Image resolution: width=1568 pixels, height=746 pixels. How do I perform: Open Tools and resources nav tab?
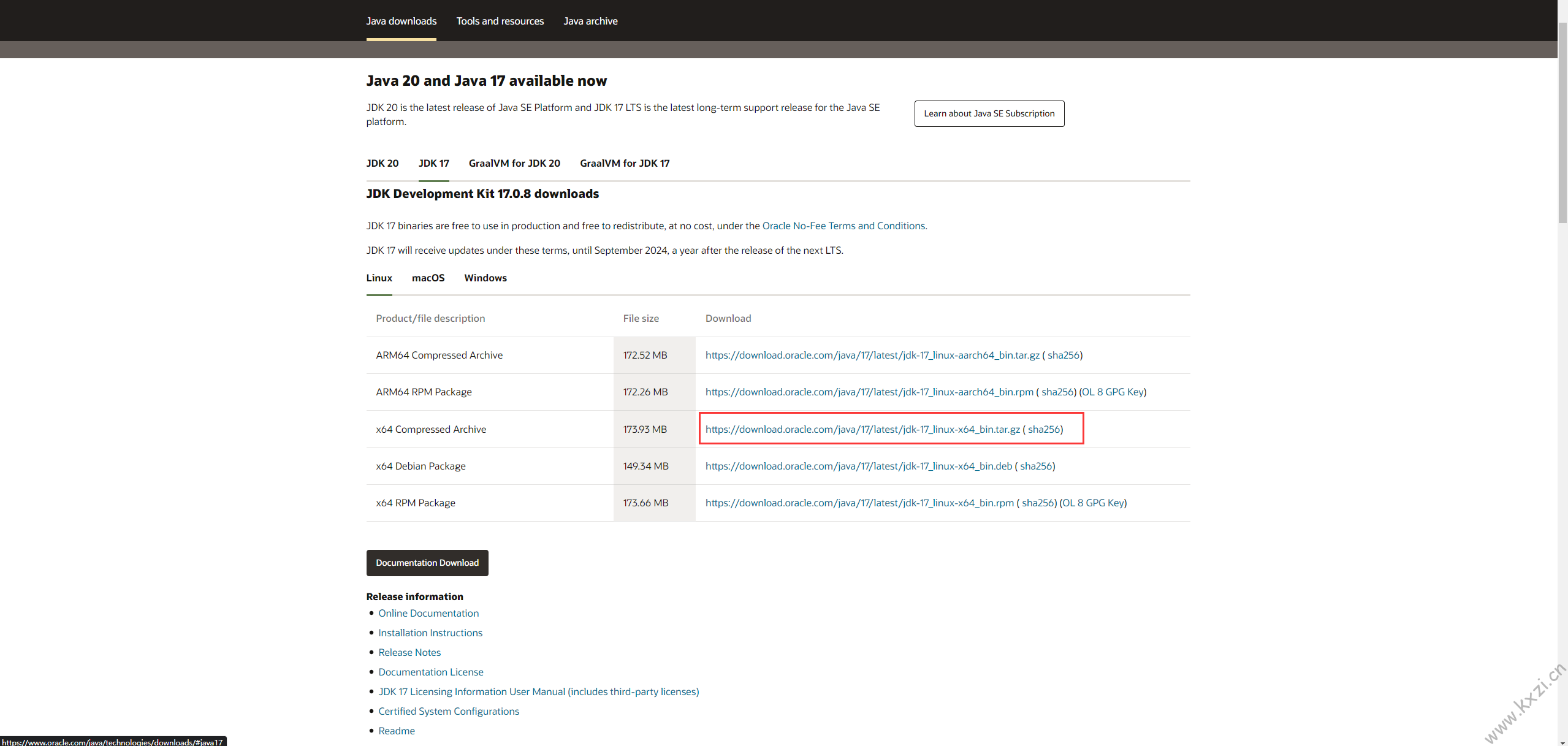pyautogui.click(x=500, y=21)
